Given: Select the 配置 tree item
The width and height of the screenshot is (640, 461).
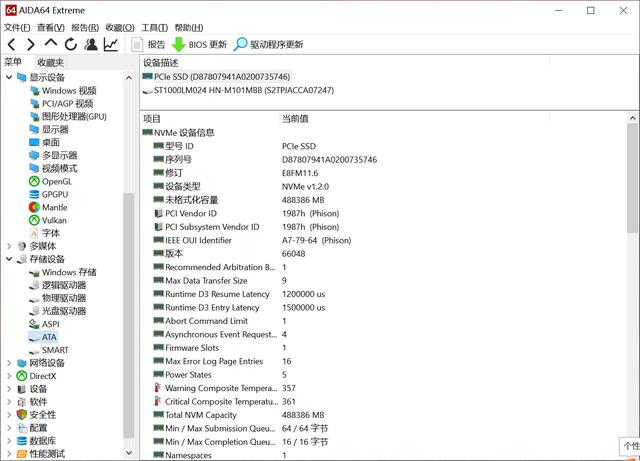Looking at the screenshot, I should pyautogui.click(x=33, y=428).
